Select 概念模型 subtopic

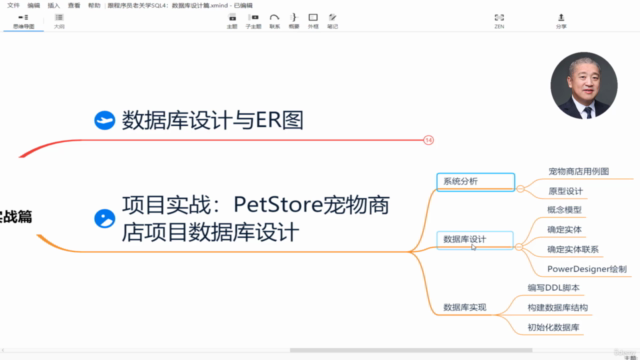(x=564, y=210)
